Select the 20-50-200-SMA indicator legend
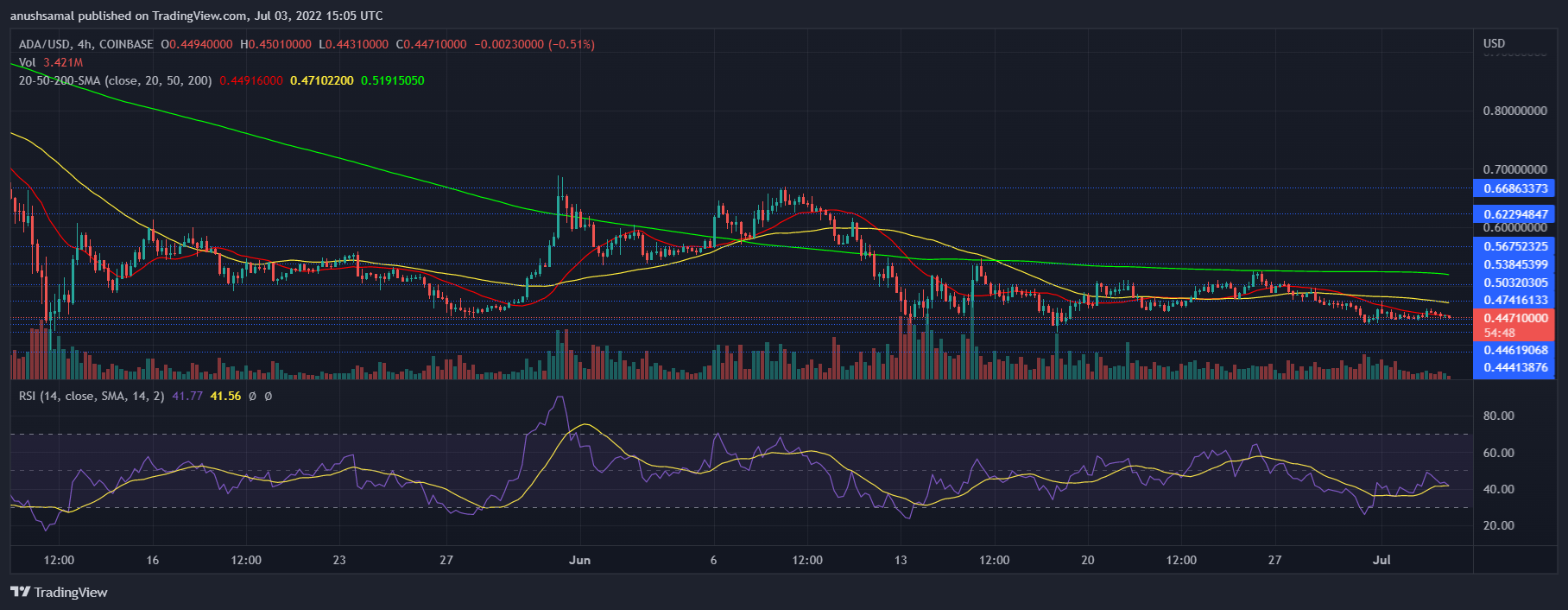This screenshot has height=610, width=1568. tap(116, 80)
